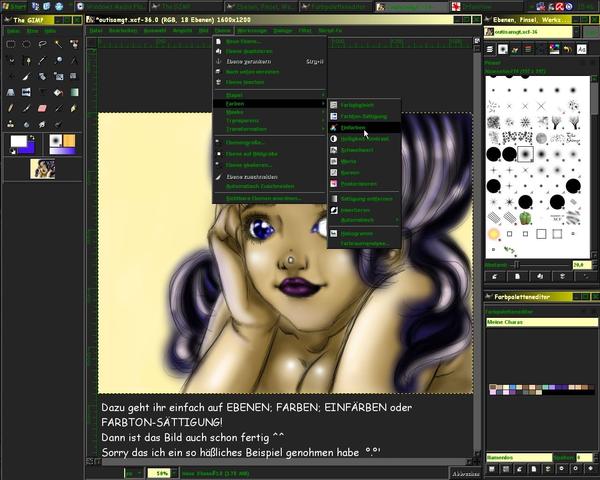Open the 50% zoom dropdown in the status bar
600x480 pixels.
[174, 473]
